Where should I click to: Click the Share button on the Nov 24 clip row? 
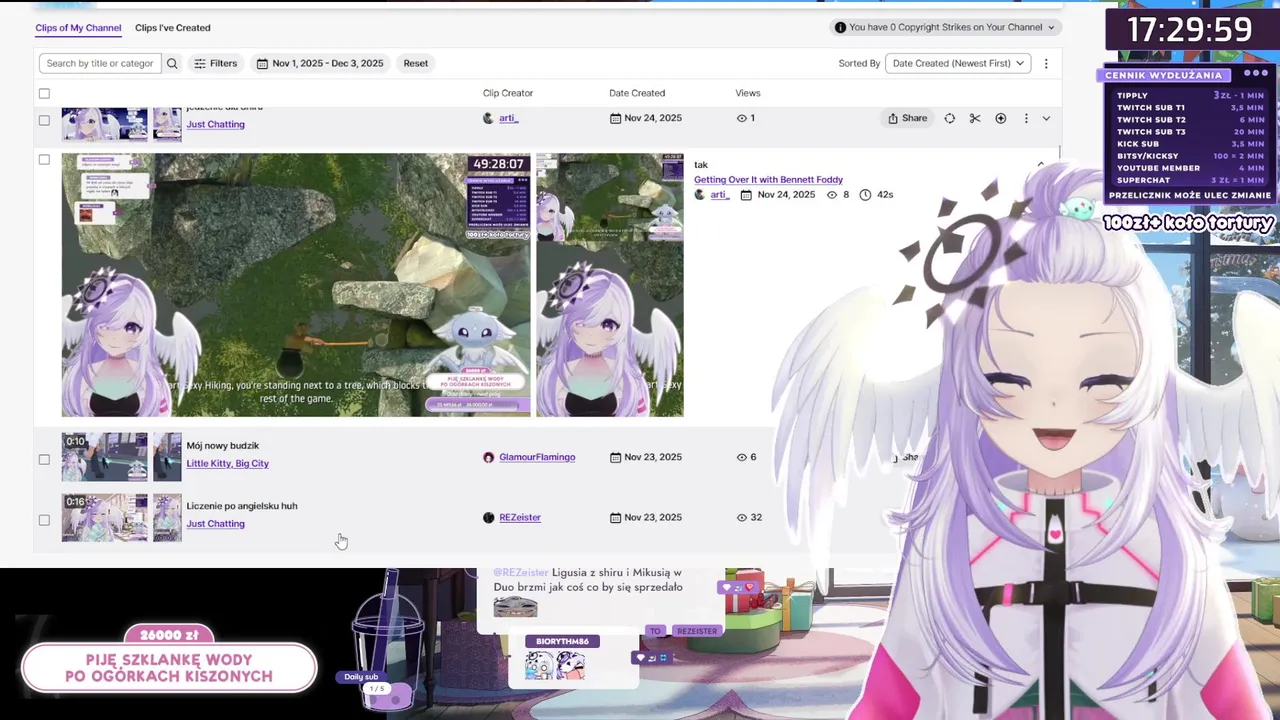click(x=907, y=118)
